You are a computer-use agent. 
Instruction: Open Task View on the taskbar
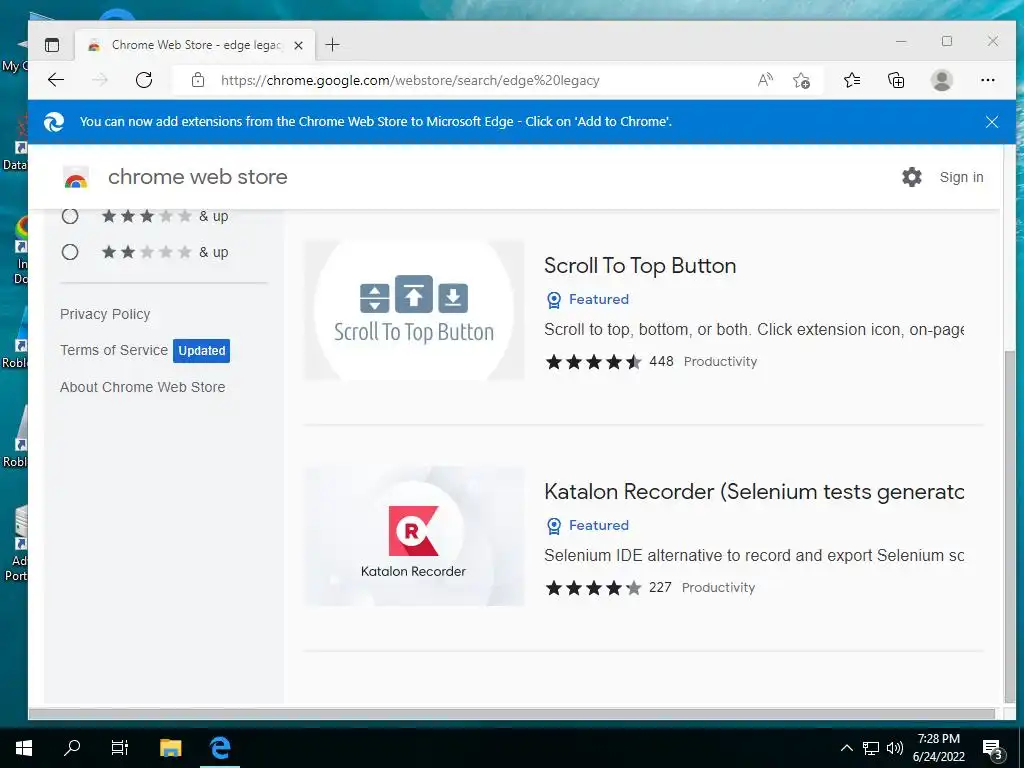pos(120,748)
